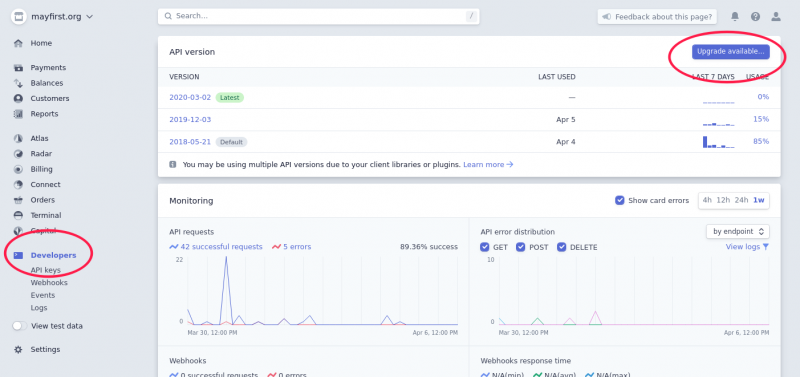The image size is (800, 377).
Task: Click the slash shortcut hint in search
Action: (471, 16)
